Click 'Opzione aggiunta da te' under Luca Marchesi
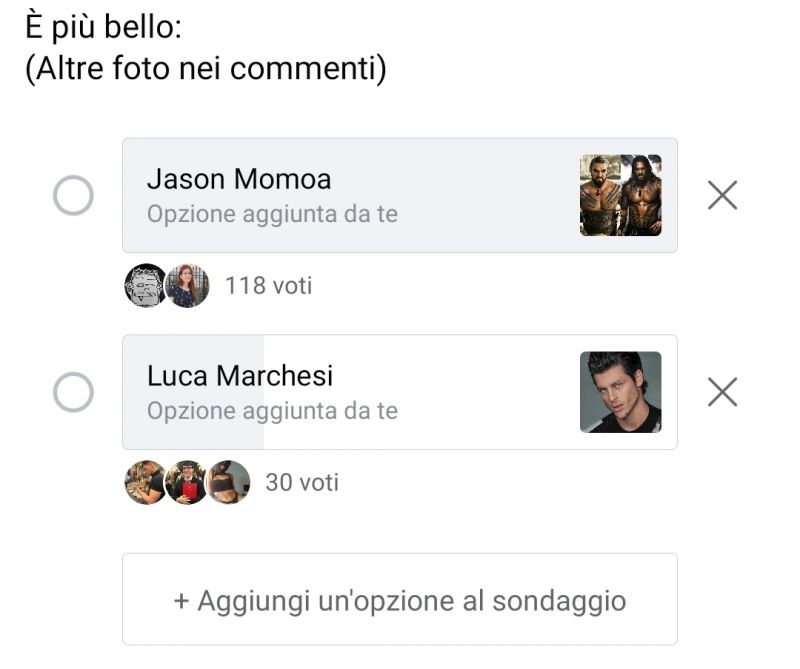The image size is (800, 669). click(x=272, y=411)
